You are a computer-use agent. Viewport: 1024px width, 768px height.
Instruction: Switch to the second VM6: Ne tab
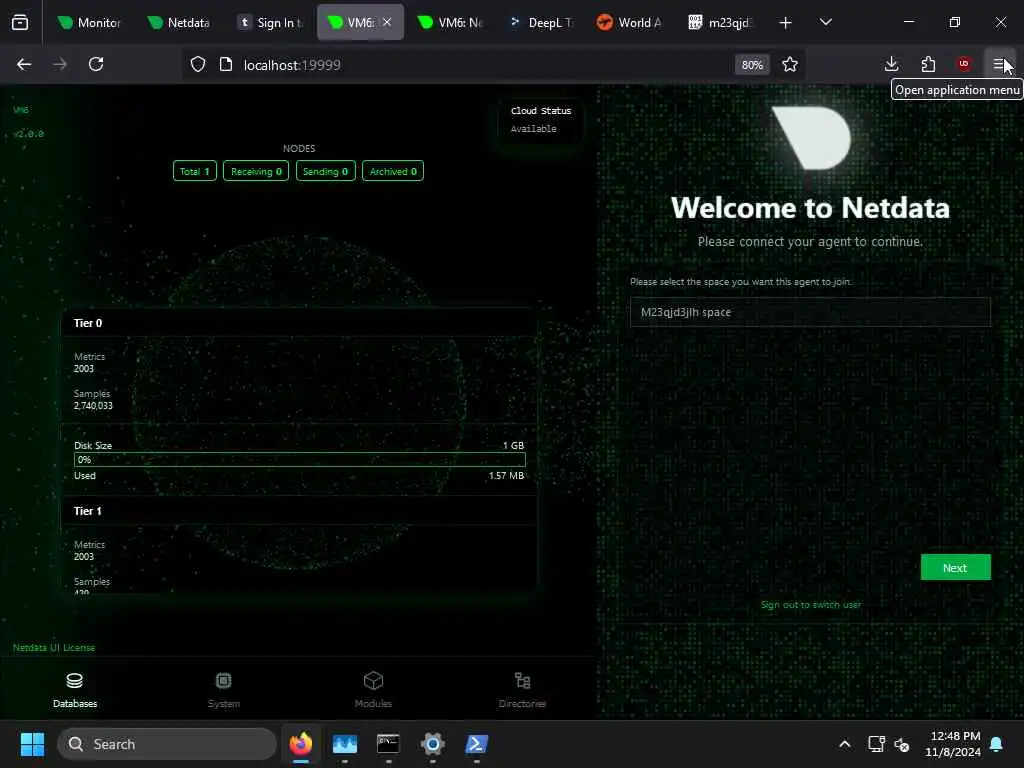[x=450, y=23]
